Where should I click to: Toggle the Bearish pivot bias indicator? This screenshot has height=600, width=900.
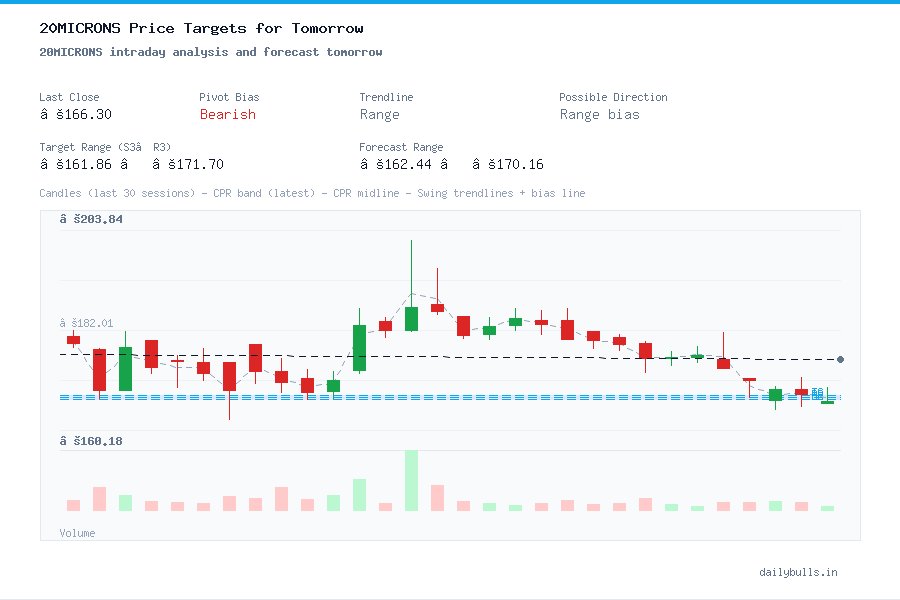click(x=228, y=115)
